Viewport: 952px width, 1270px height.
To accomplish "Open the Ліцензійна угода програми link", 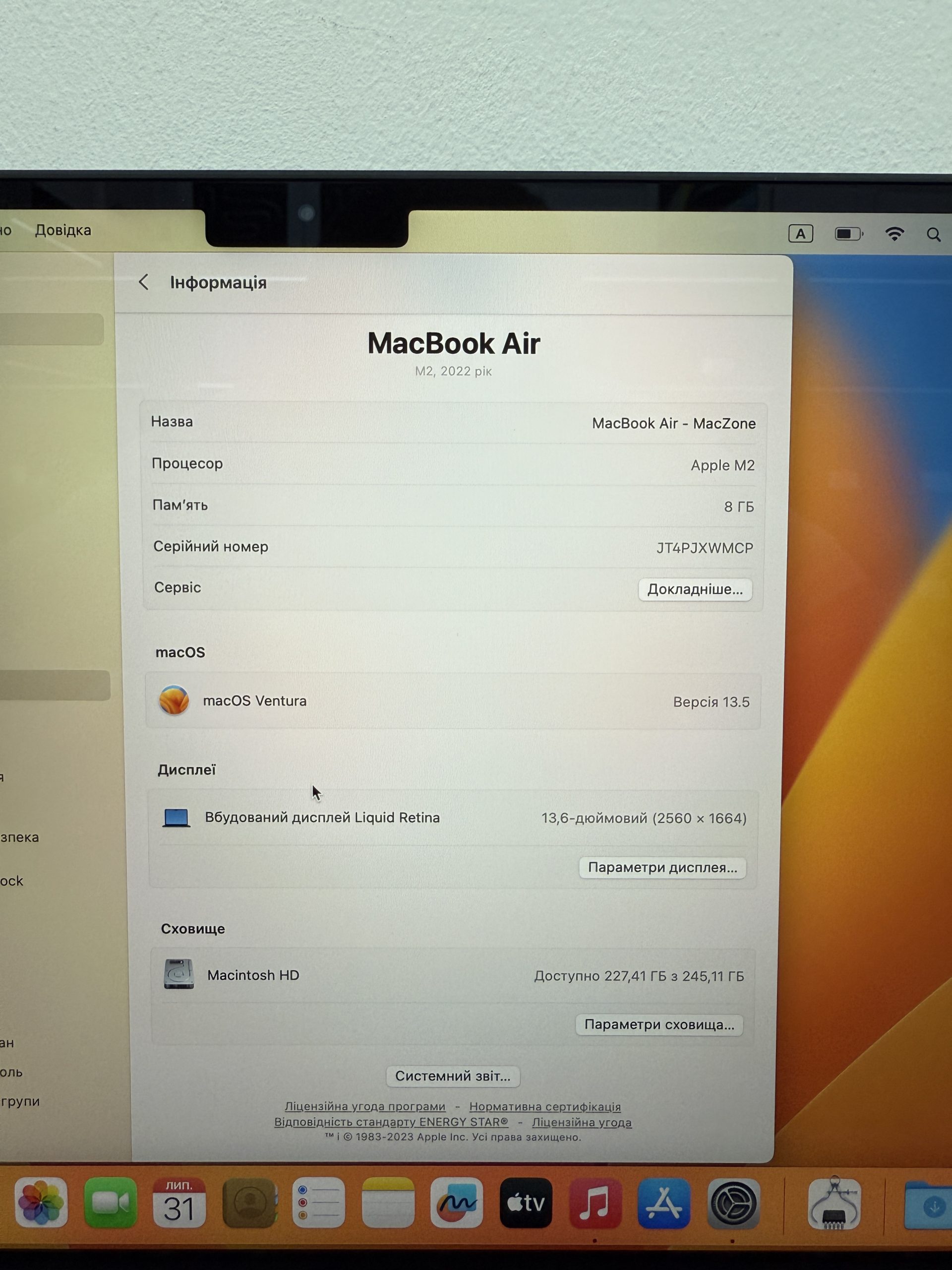I will pos(365,1106).
